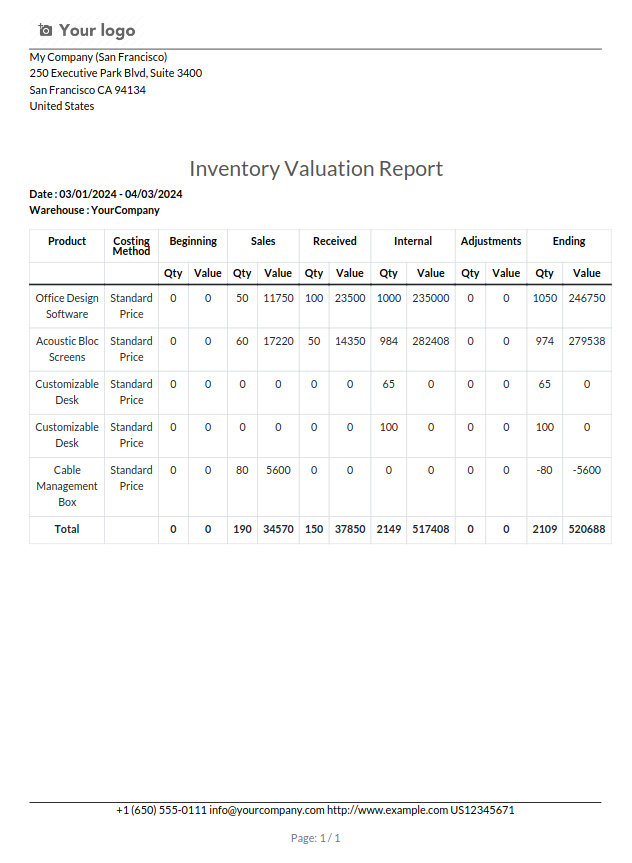Click the Internal column header
Viewport: 632px width, 863px height.
(x=413, y=241)
